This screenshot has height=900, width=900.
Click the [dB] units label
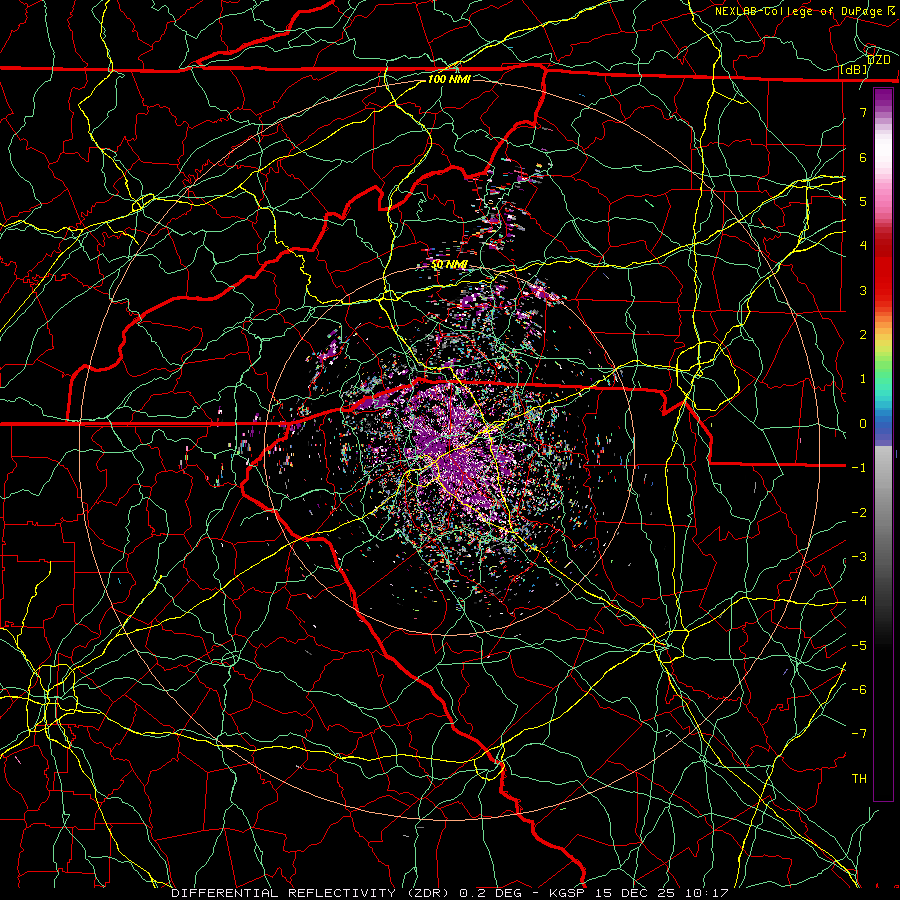tap(854, 70)
